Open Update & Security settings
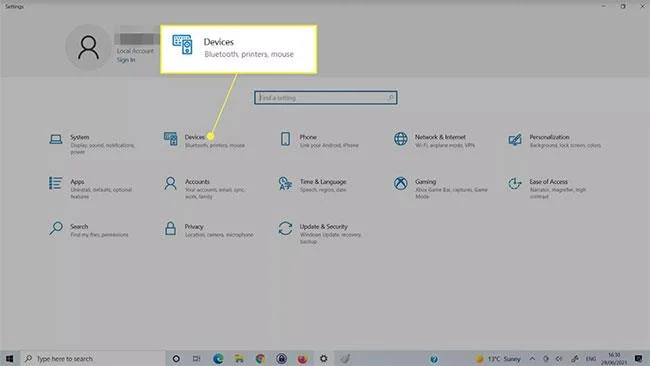The height and width of the screenshot is (366, 650). click(320, 233)
